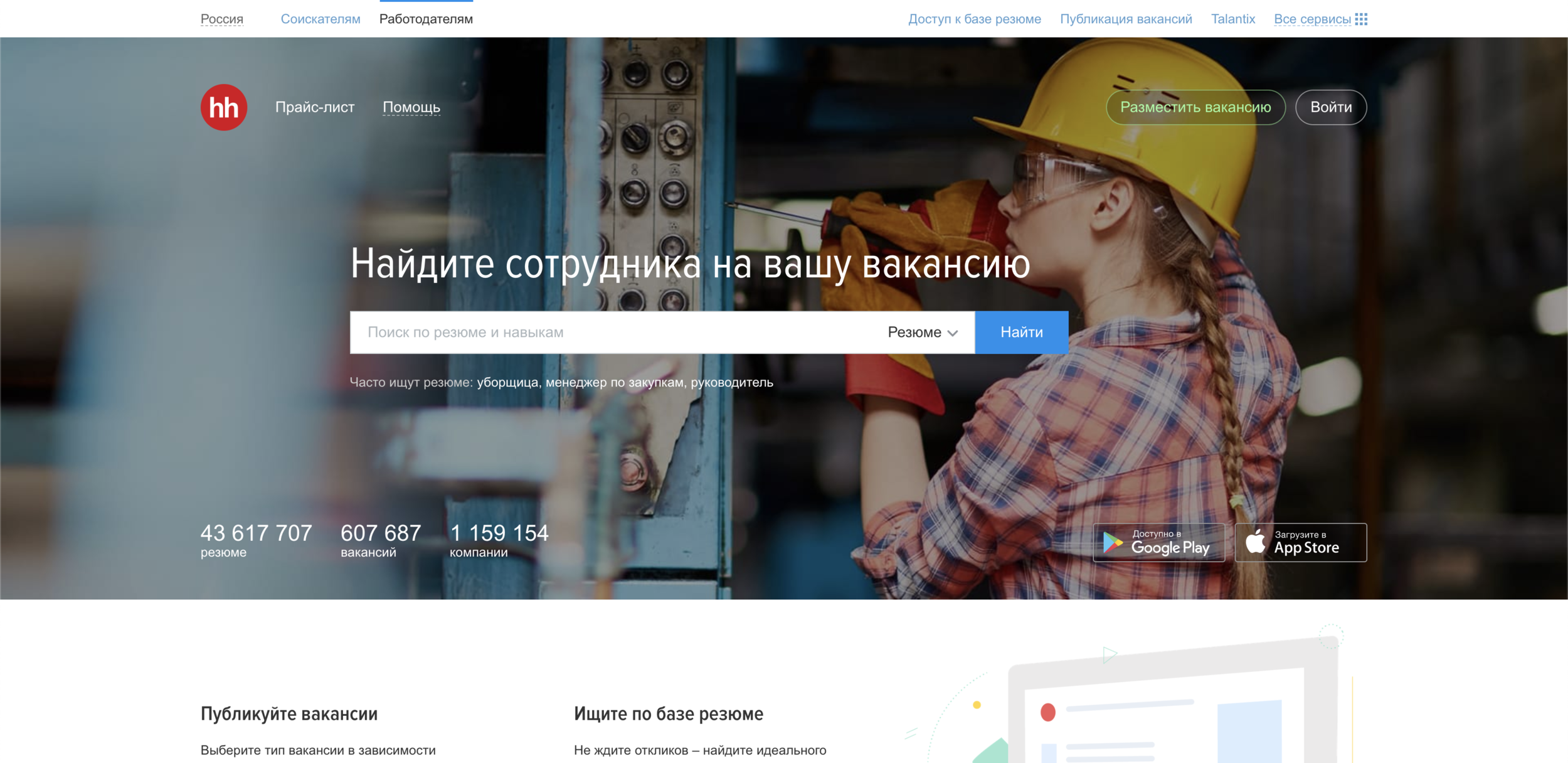Open the all services grid icon
Screen dimensions: 1568x763
coord(1360,19)
